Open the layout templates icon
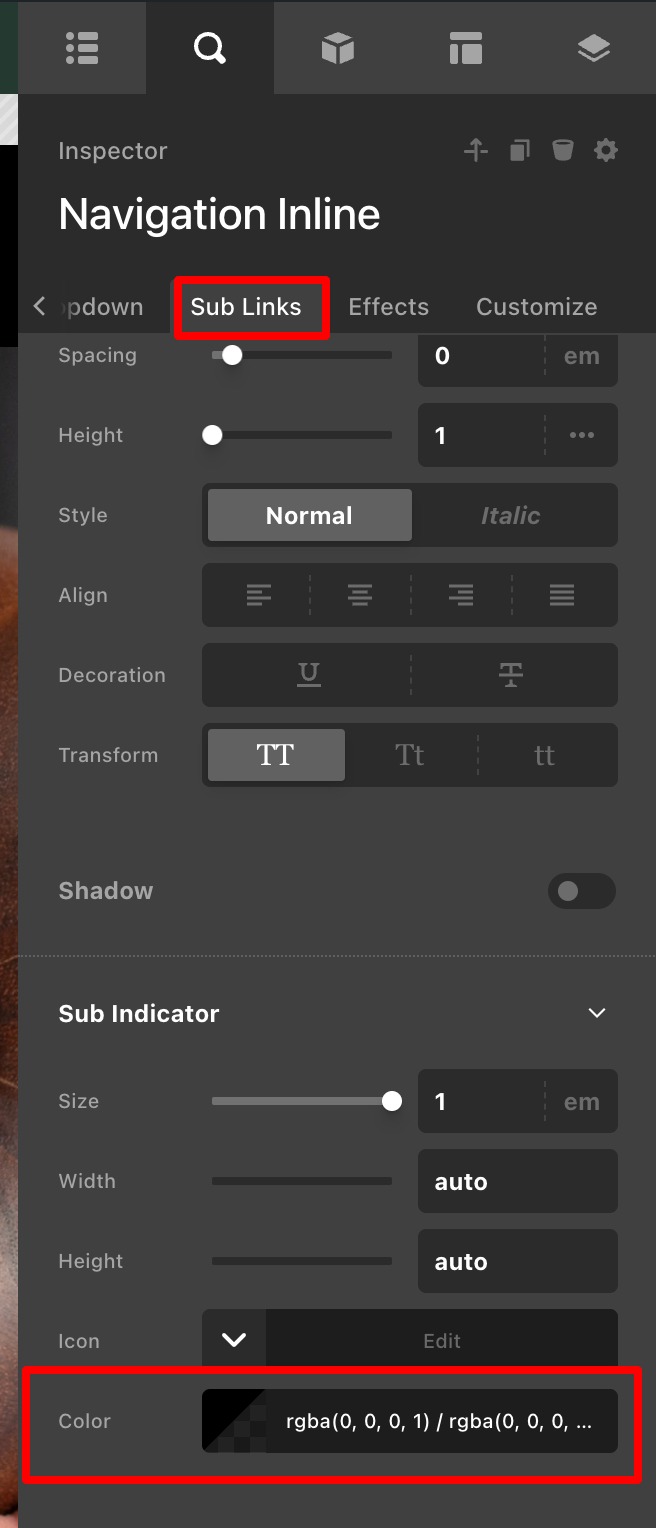Screen dimensions: 656x1528 point(466,47)
